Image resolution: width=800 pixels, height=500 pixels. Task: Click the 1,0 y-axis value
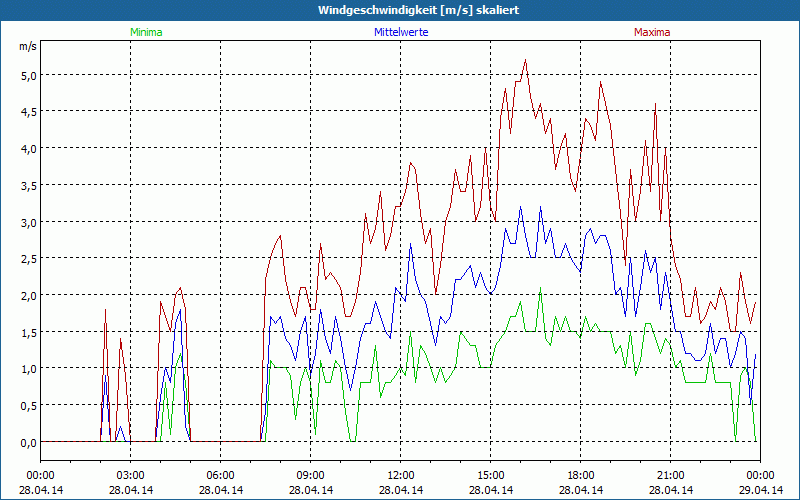[x=29, y=369]
